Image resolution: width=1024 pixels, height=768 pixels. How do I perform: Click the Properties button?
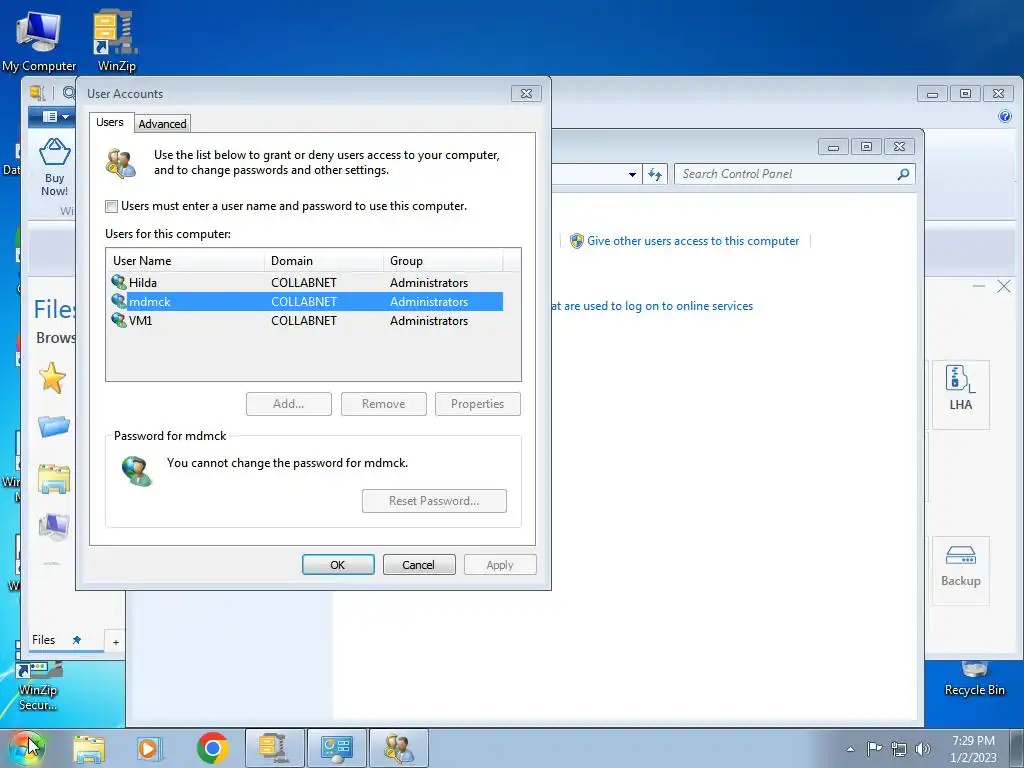coord(477,404)
